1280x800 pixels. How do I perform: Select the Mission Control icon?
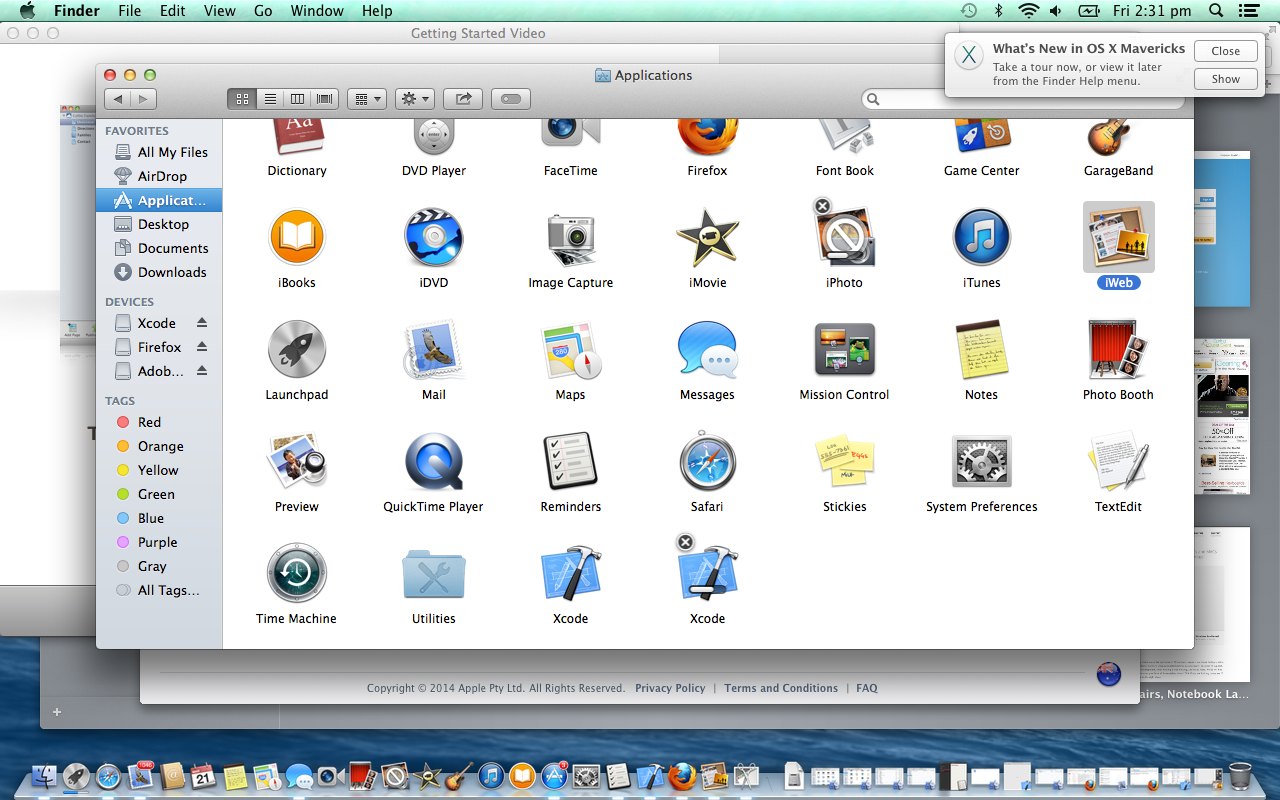(x=844, y=349)
